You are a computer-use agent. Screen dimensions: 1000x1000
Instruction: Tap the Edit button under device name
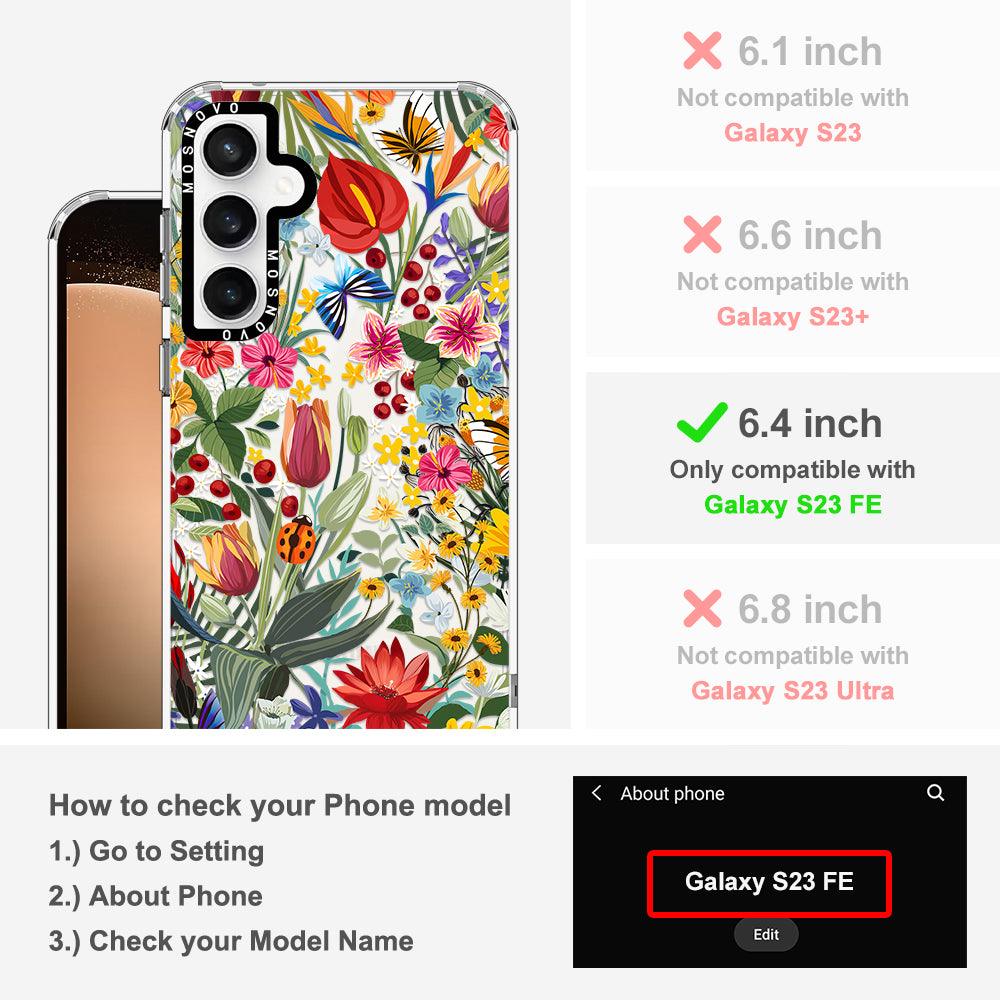766,934
